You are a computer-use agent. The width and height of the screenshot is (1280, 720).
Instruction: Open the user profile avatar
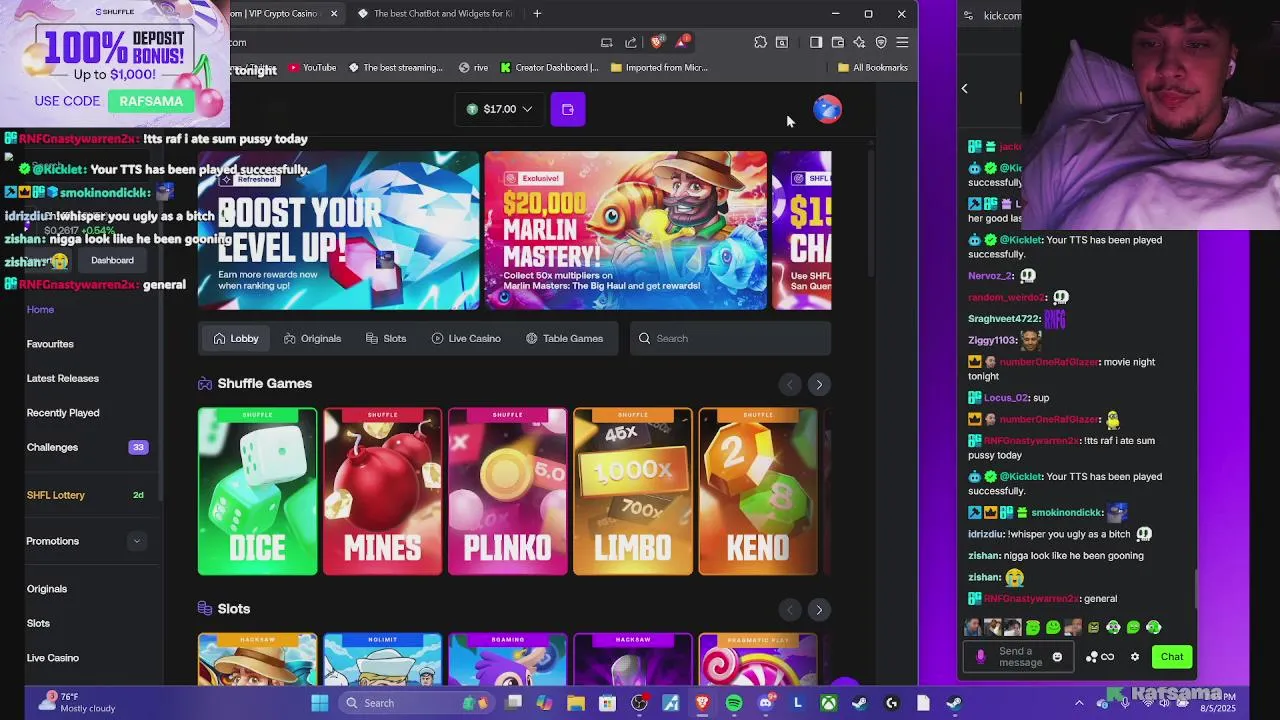pos(827,109)
